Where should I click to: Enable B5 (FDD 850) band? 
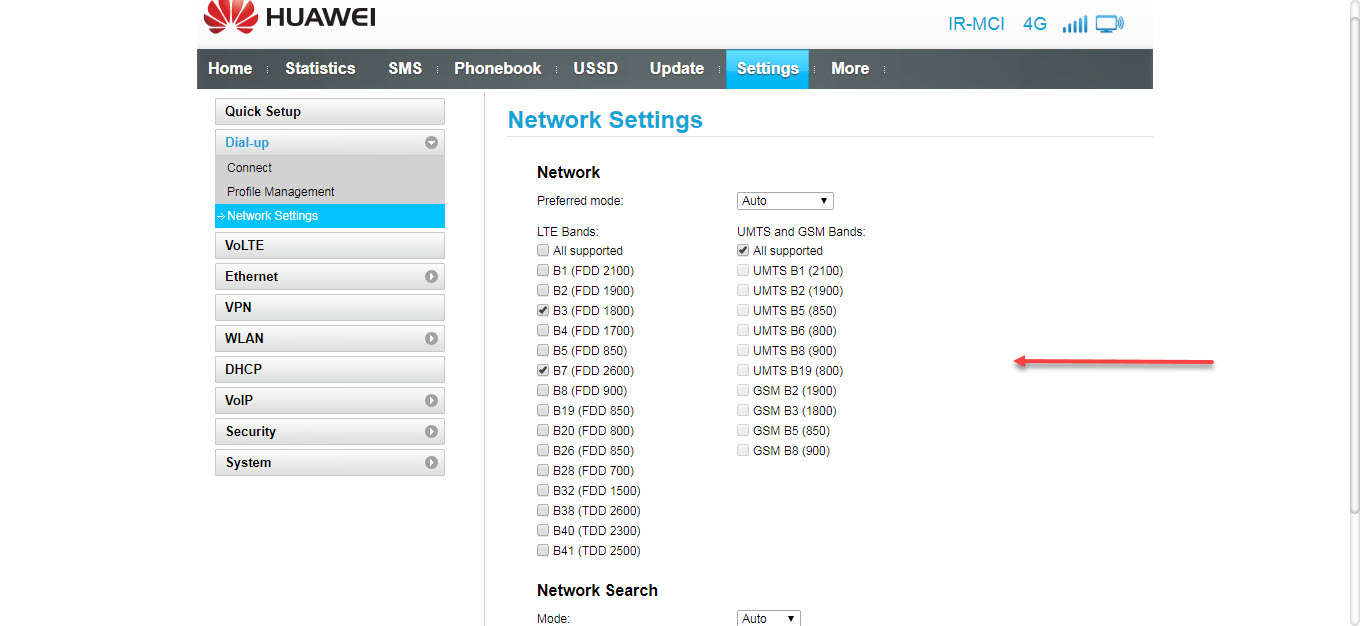(x=543, y=351)
